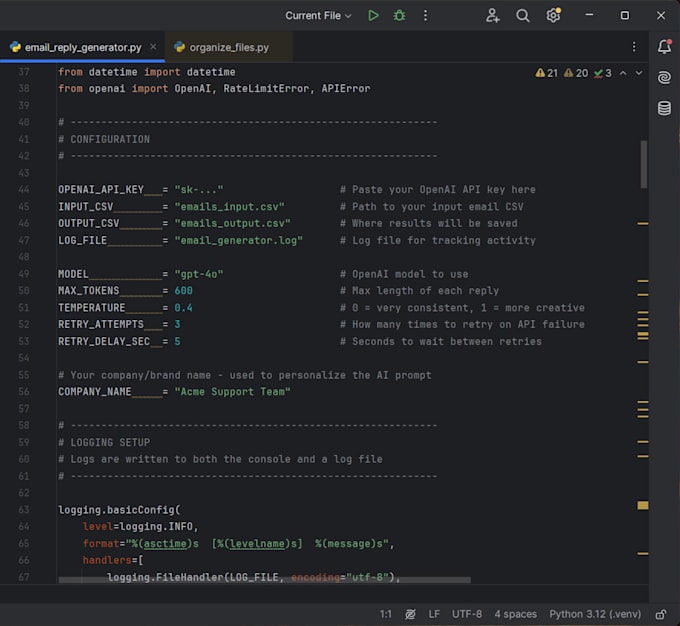Click the stripe marker beside OUTPUT_CSV line
This screenshot has width=680, height=626.
pos(643,223)
